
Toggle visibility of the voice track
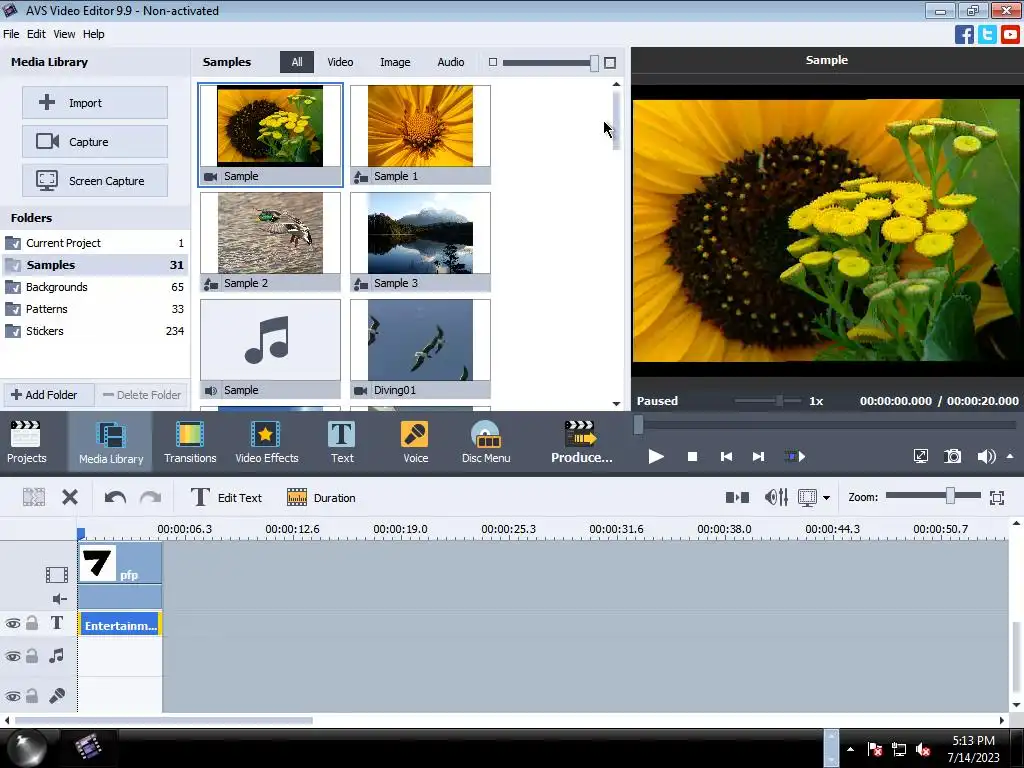pos(12,696)
